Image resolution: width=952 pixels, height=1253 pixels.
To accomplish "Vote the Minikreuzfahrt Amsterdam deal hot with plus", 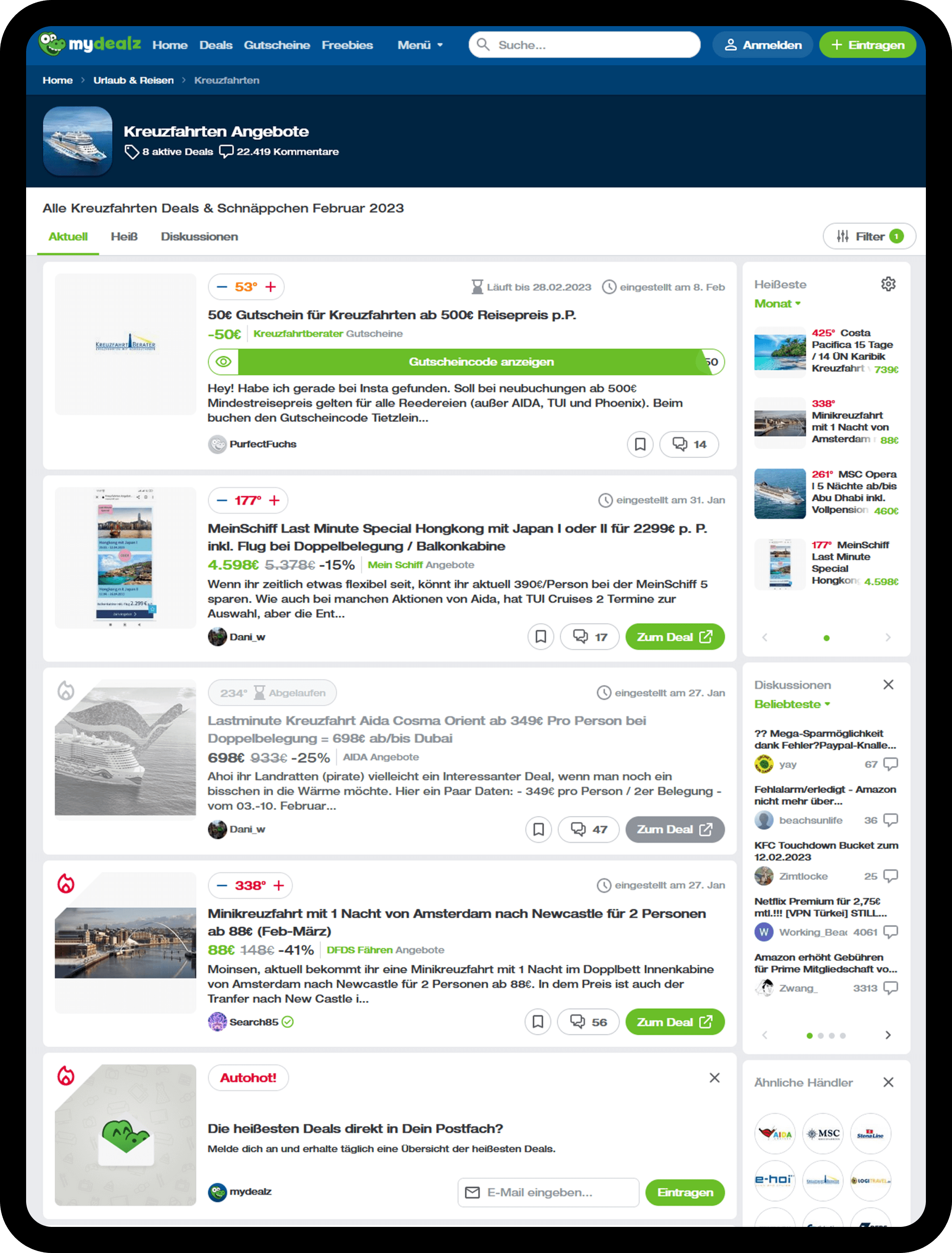I will 279,885.
